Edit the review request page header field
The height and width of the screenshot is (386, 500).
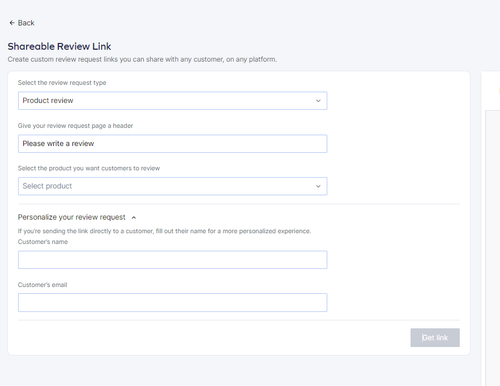click(x=173, y=144)
